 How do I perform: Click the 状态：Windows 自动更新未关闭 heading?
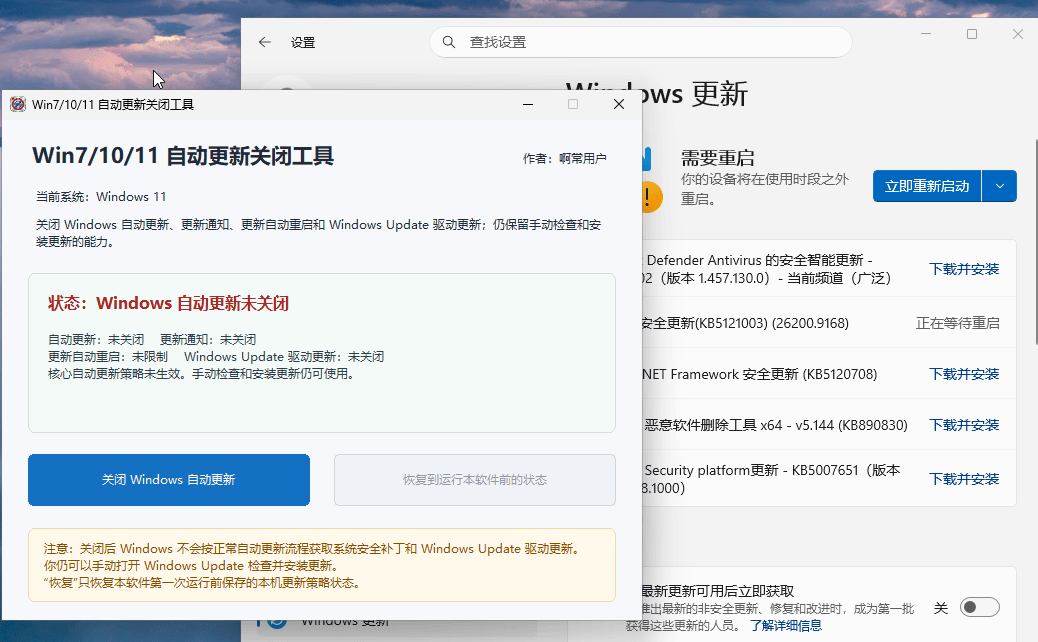point(168,303)
